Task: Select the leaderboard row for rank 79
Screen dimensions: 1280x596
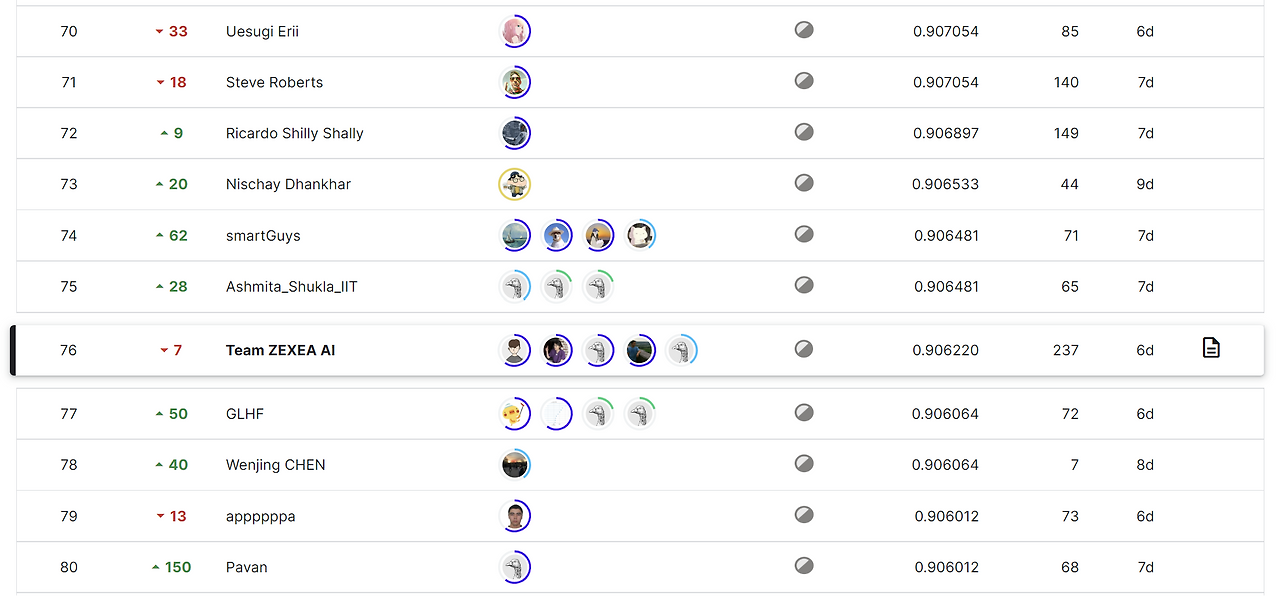Action: pyautogui.click(x=640, y=516)
